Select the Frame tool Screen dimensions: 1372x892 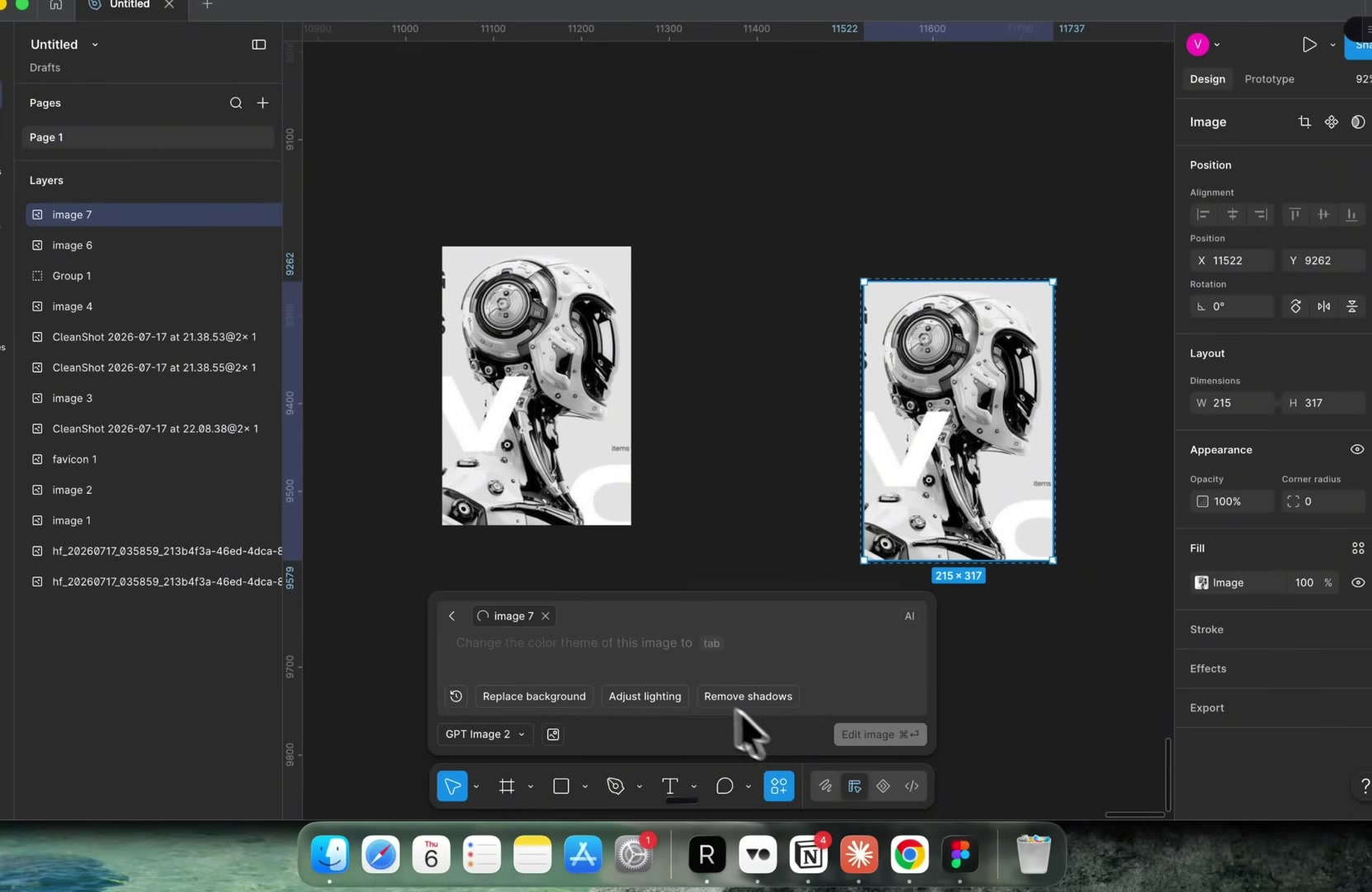[507, 786]
